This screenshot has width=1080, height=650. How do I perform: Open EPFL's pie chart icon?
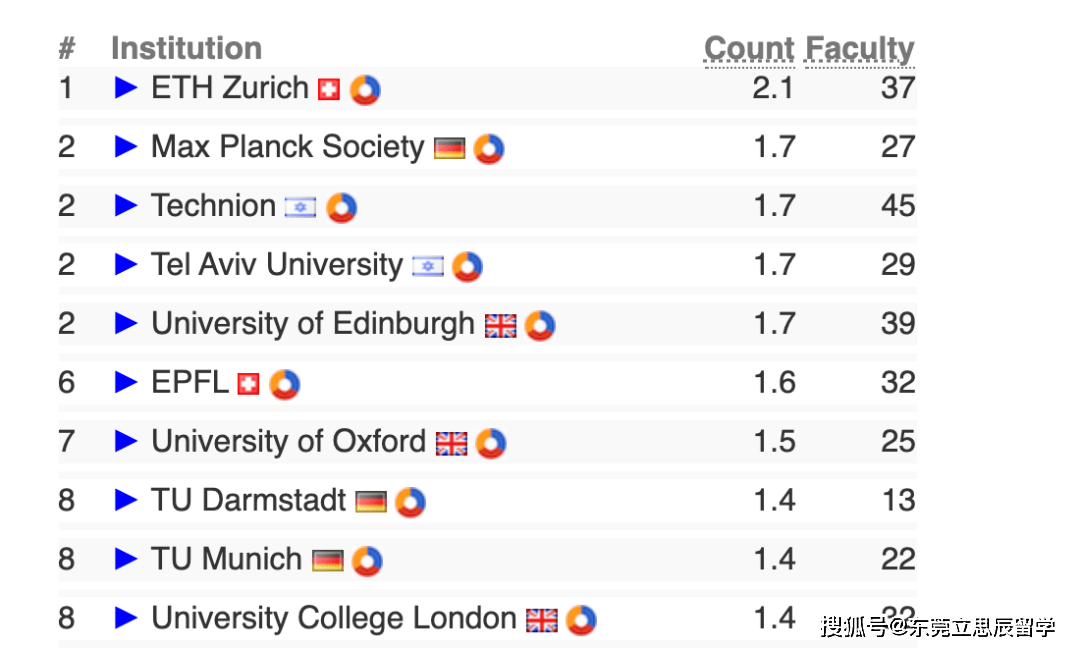pos(285,384)
